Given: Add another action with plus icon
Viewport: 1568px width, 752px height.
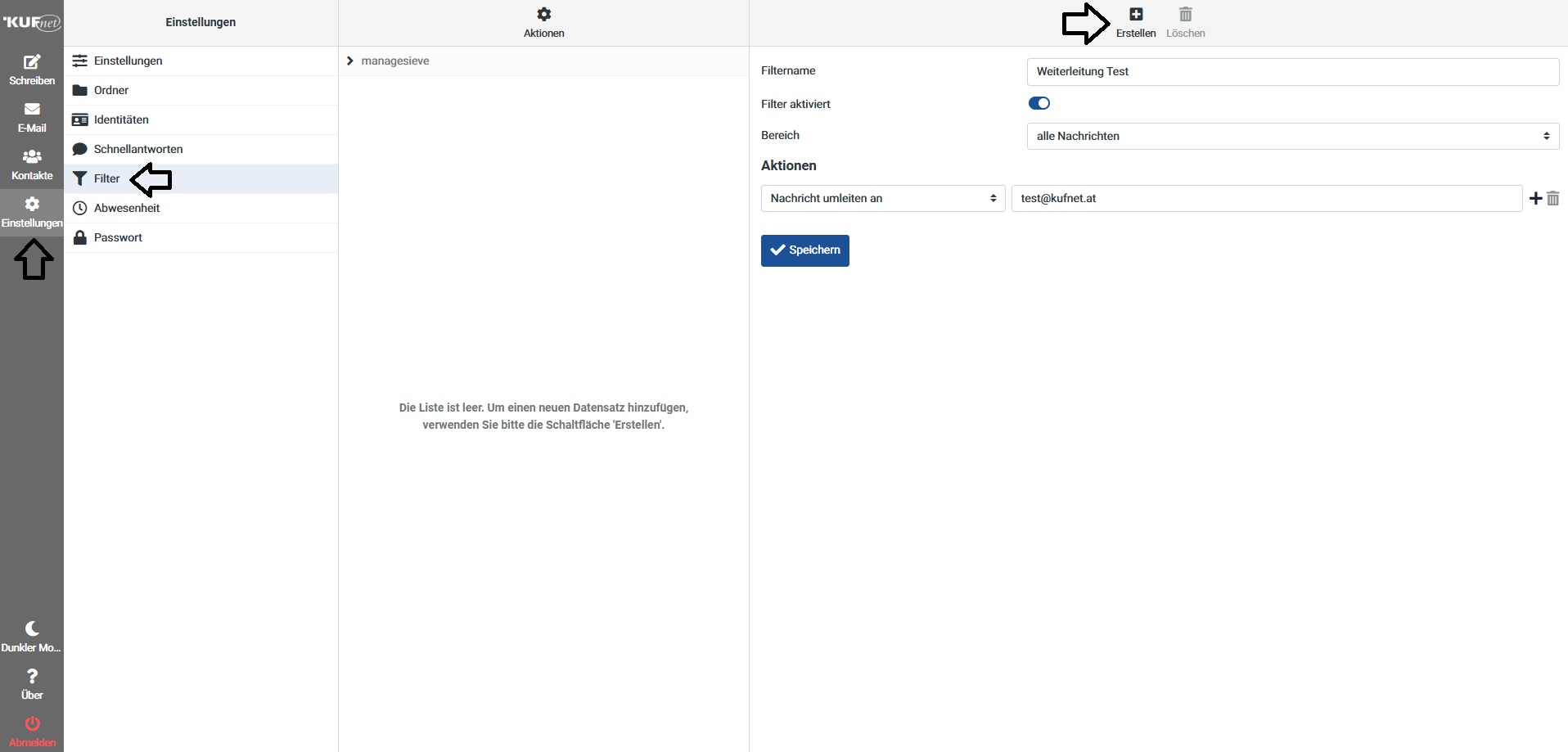Looking at the screenshot, I should pos(1535,199).
